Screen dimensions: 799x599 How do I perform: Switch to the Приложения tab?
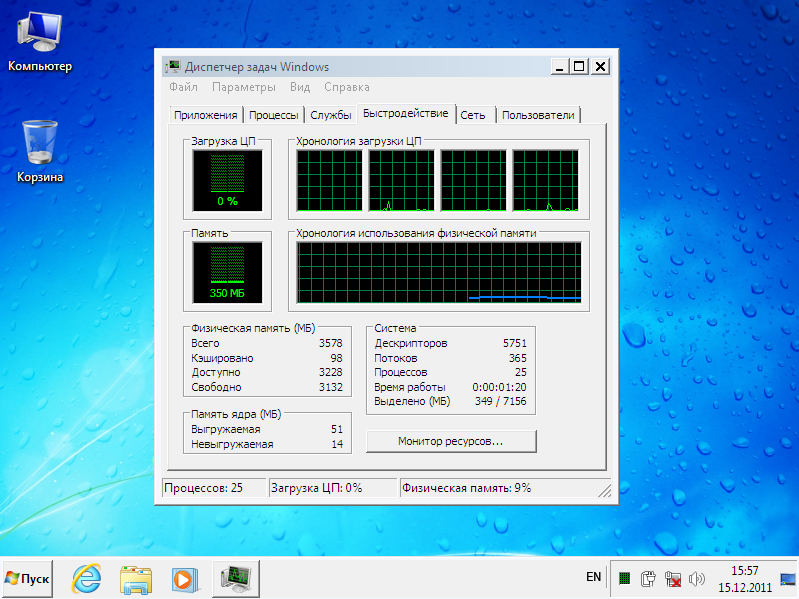[x=206, y=115]
